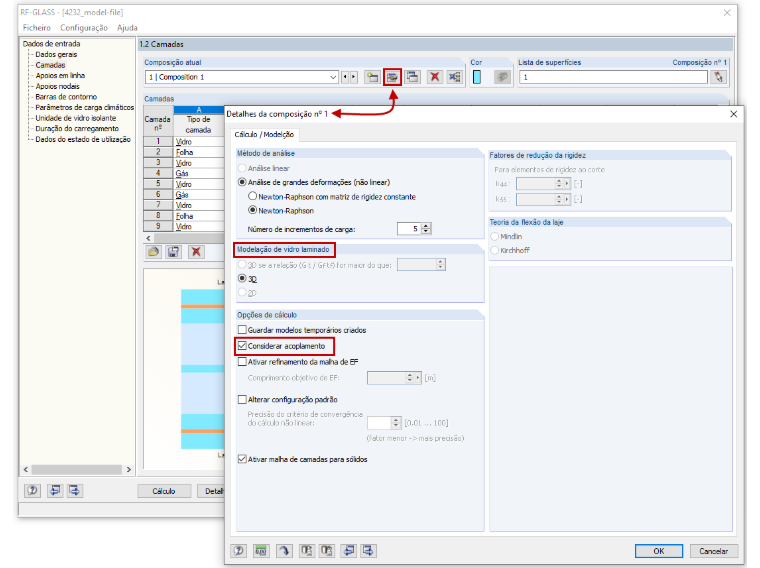760x568 pixels.
Task: Click the blue left-arrow icon in dialog footer
Action: tap(348, 551)
